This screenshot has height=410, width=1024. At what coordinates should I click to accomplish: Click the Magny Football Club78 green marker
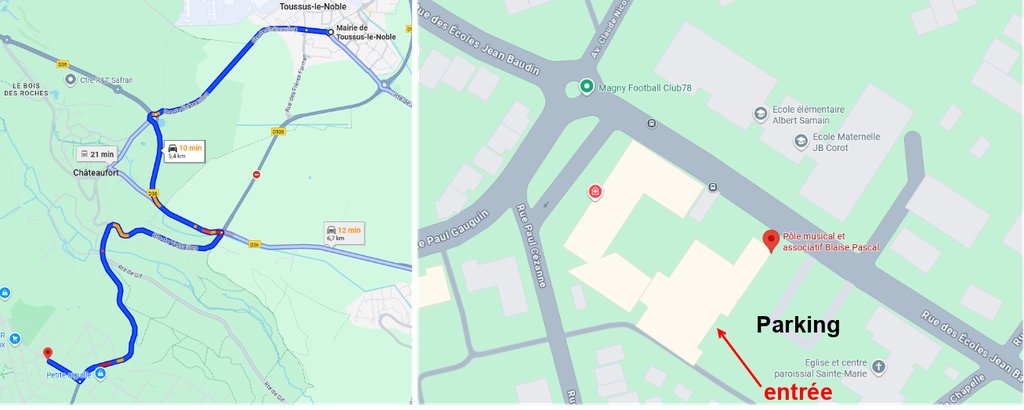(x=586, y=86)
